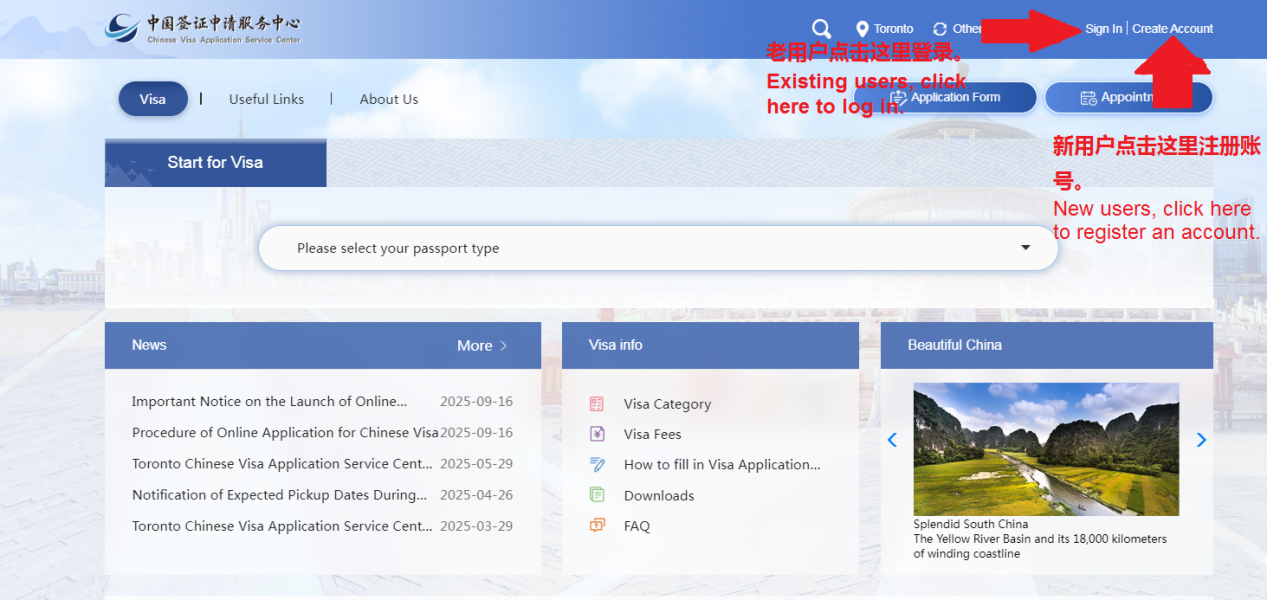The height and width of the screenshot is (600, 1267).
Task: Click the Chinese Visa Application Service Center logo
Action: click(202, 28)
